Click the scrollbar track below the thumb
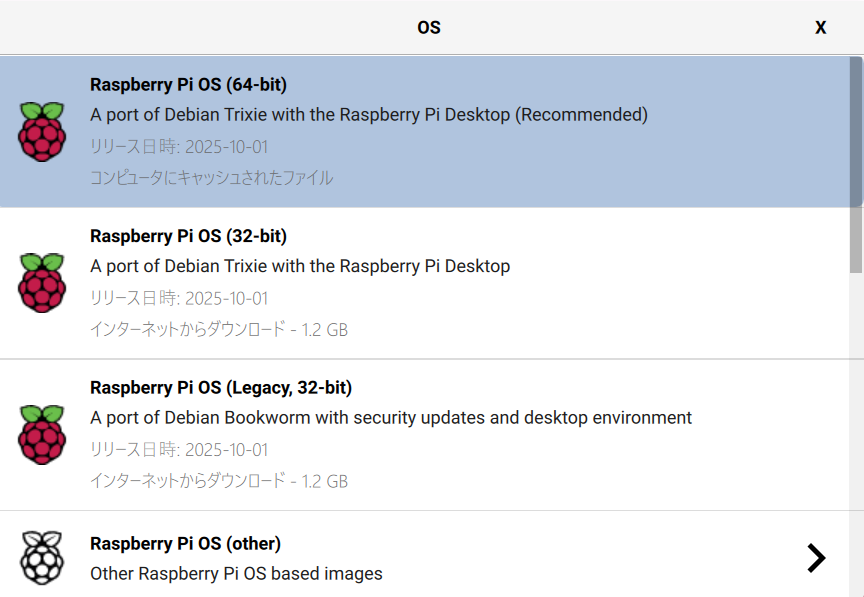This screenshot has height=597, width=864. 856,400
